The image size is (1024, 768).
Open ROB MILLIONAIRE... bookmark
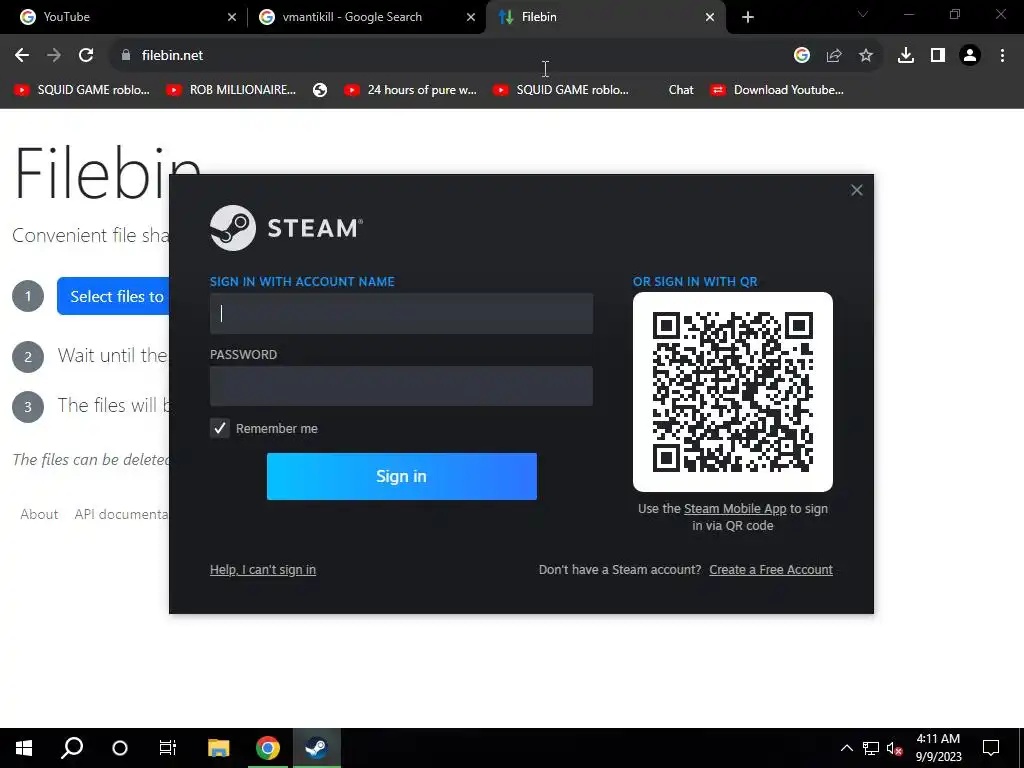[x=231, y=90]
